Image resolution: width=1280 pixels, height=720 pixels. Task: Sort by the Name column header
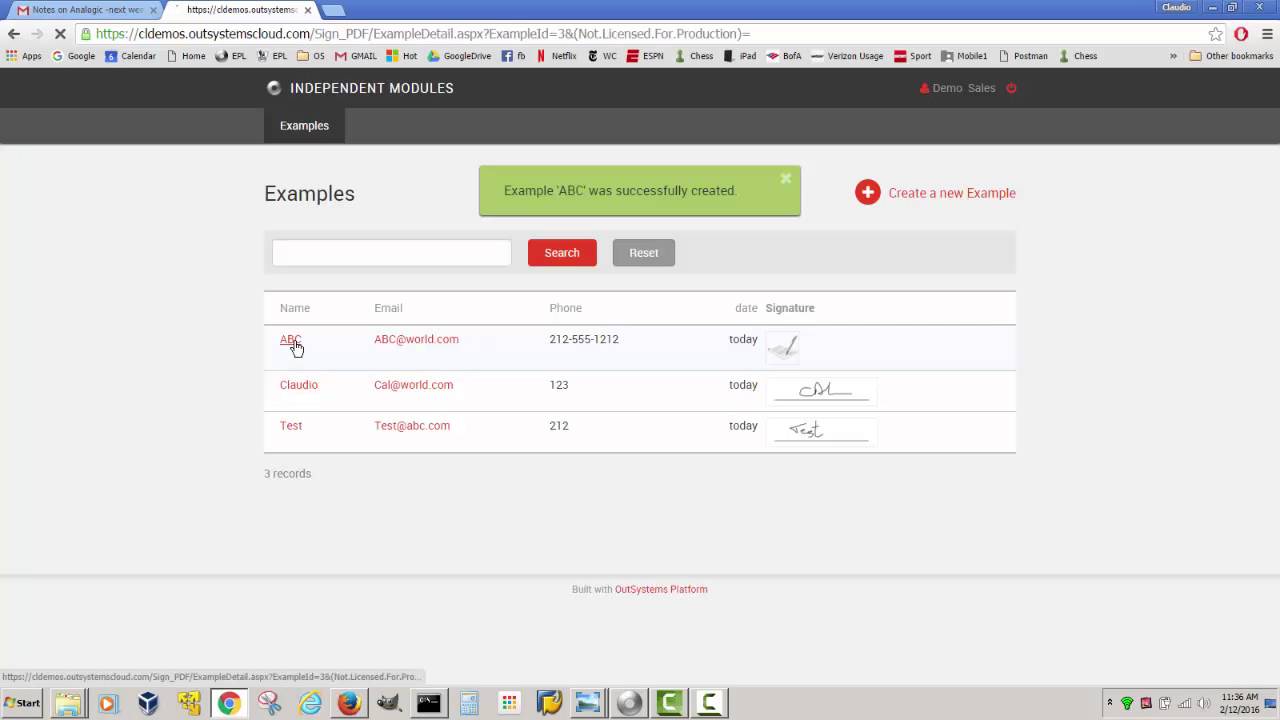tap(295, 308)
